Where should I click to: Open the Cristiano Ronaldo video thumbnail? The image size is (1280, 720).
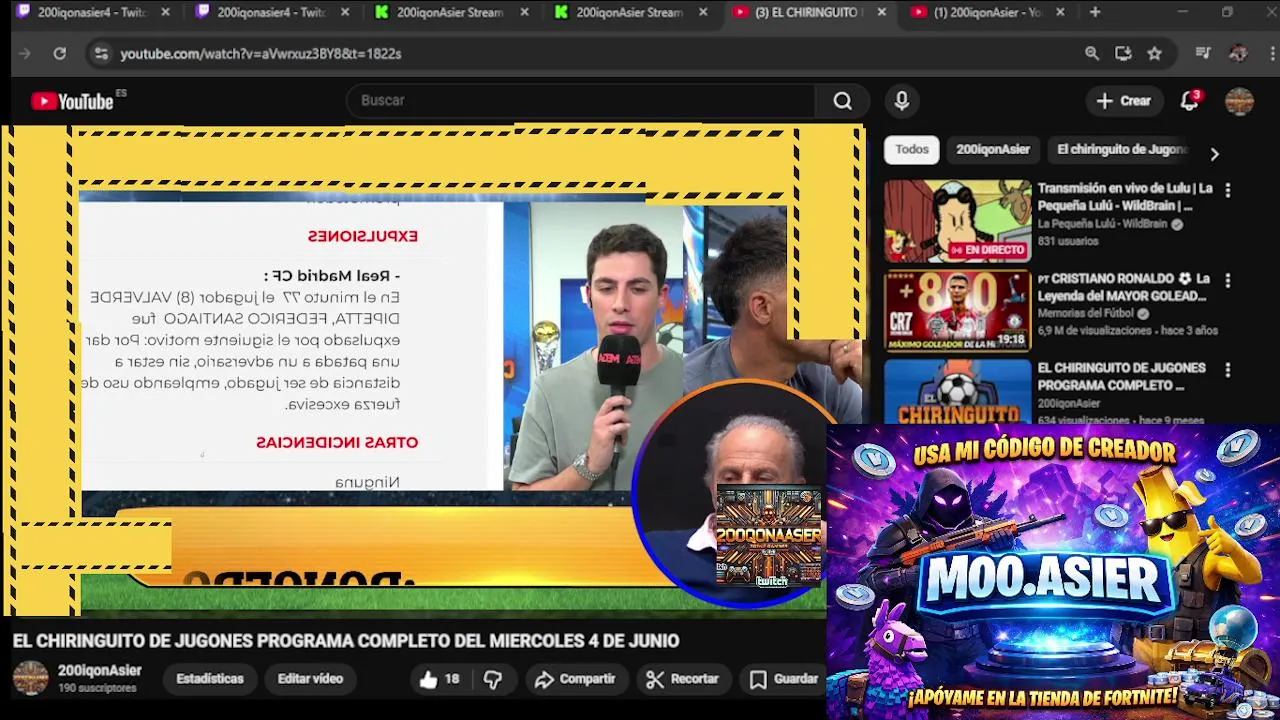957,311
